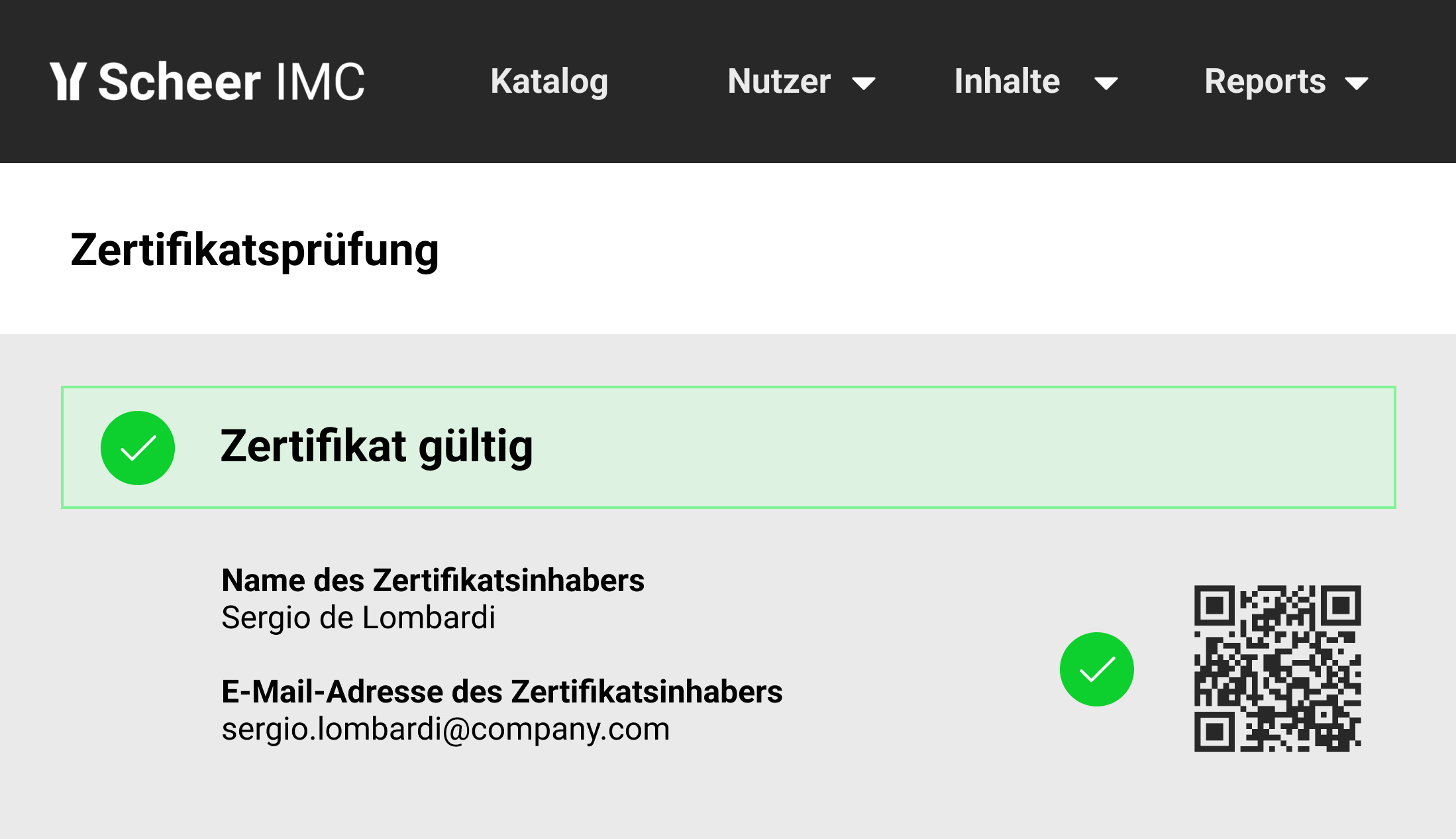The image size is (1456, 839).
Task: Open the Katalog menu item
Action: click(x=549, y=82)
